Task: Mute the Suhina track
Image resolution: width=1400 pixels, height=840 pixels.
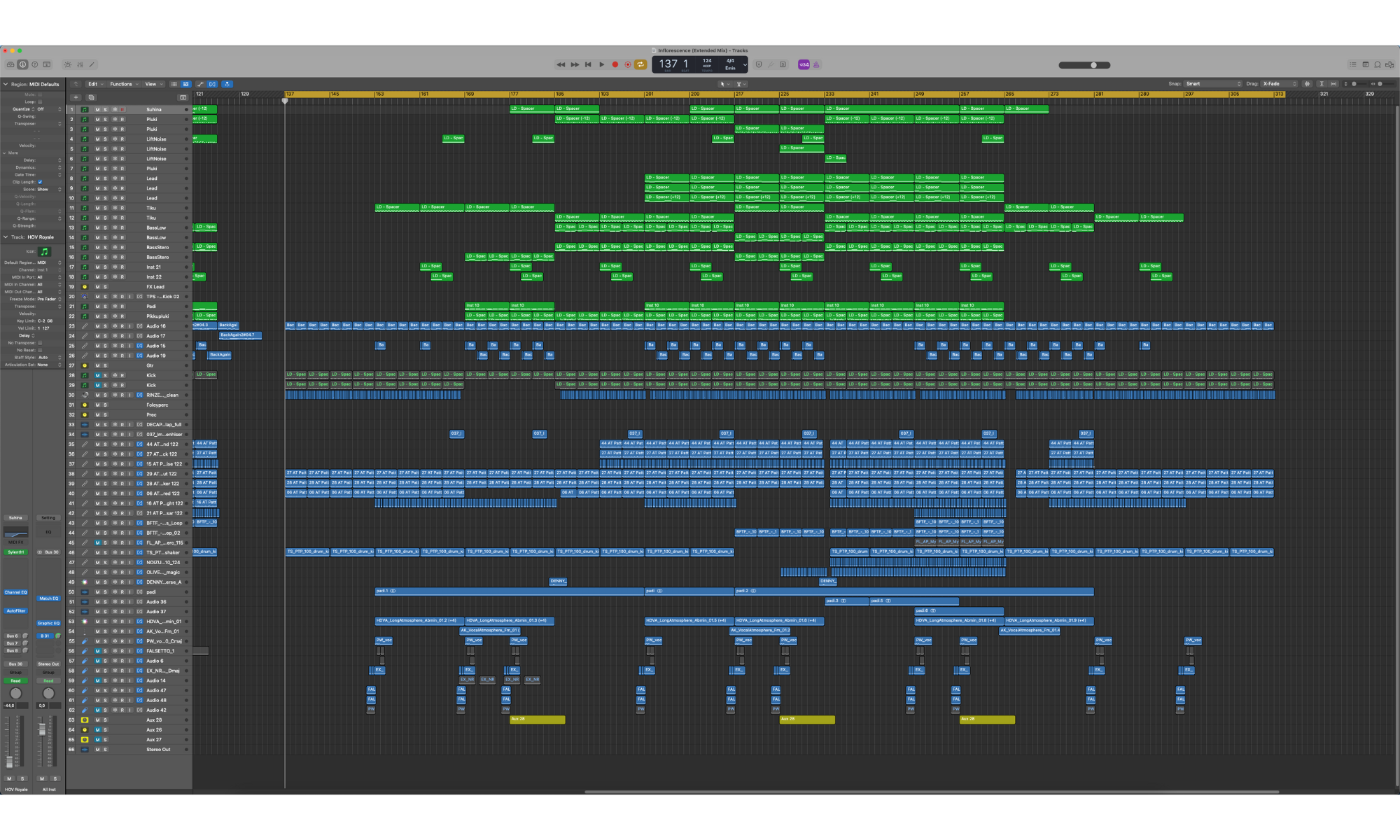Action: [97, 109]
